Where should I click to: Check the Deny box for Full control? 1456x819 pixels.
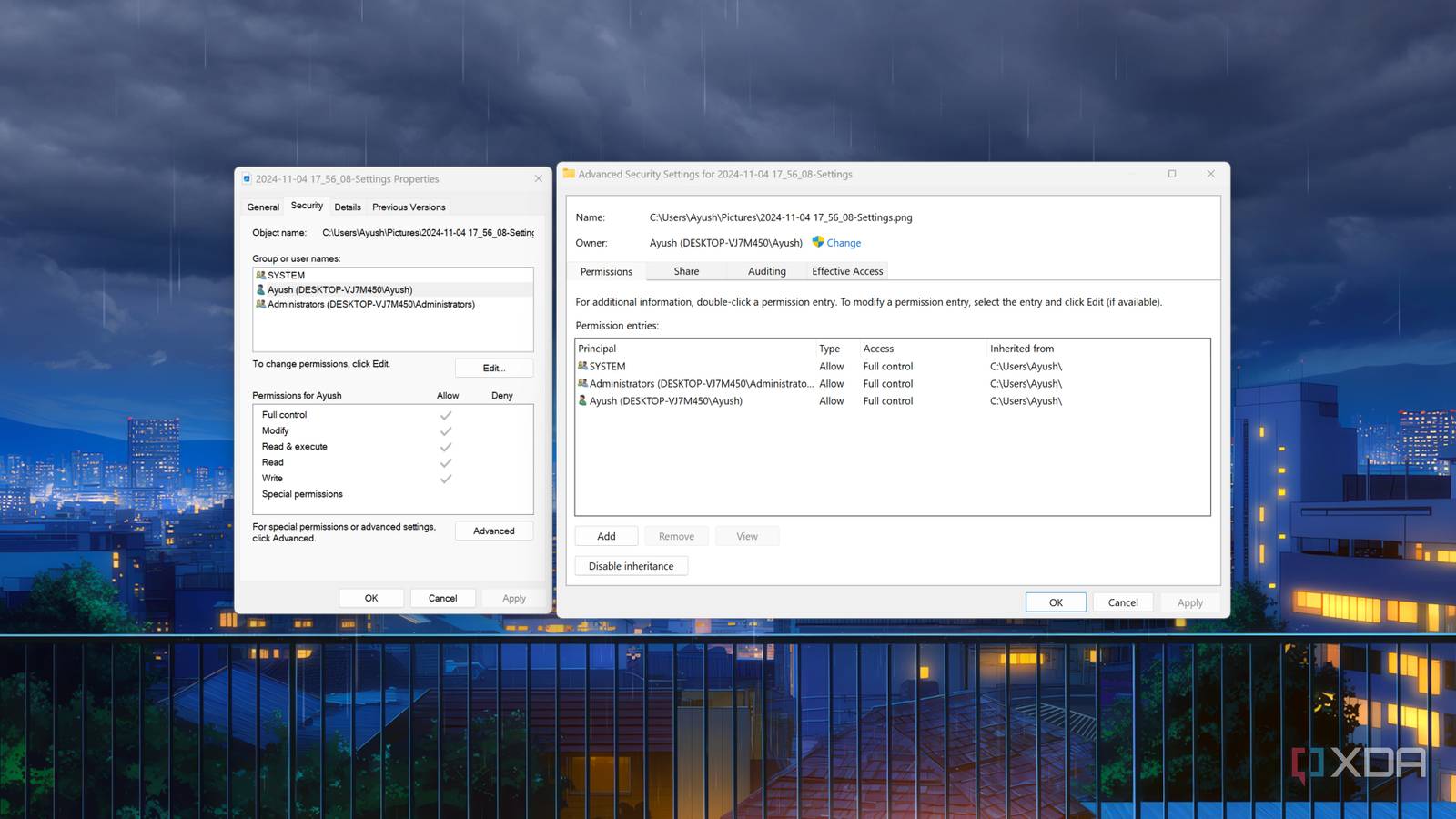pos(501,414)
